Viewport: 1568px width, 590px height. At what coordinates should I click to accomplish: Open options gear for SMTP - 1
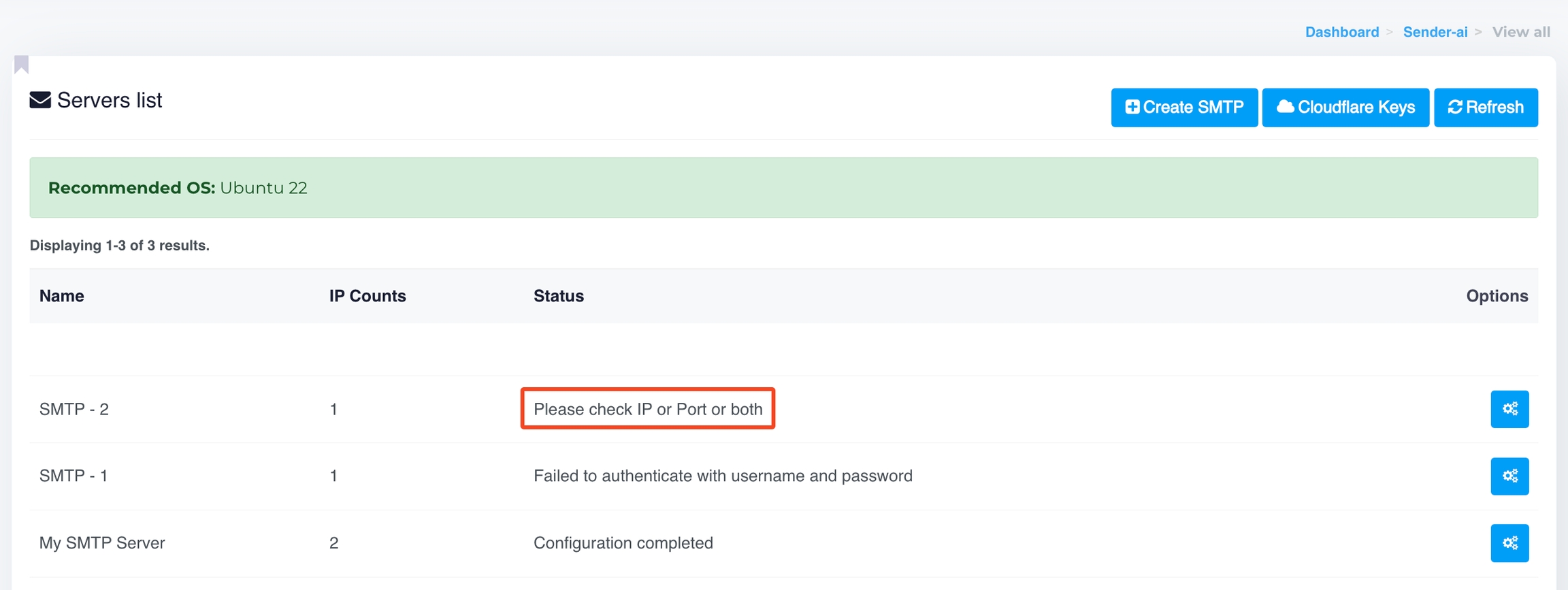tap(1509, 476)
